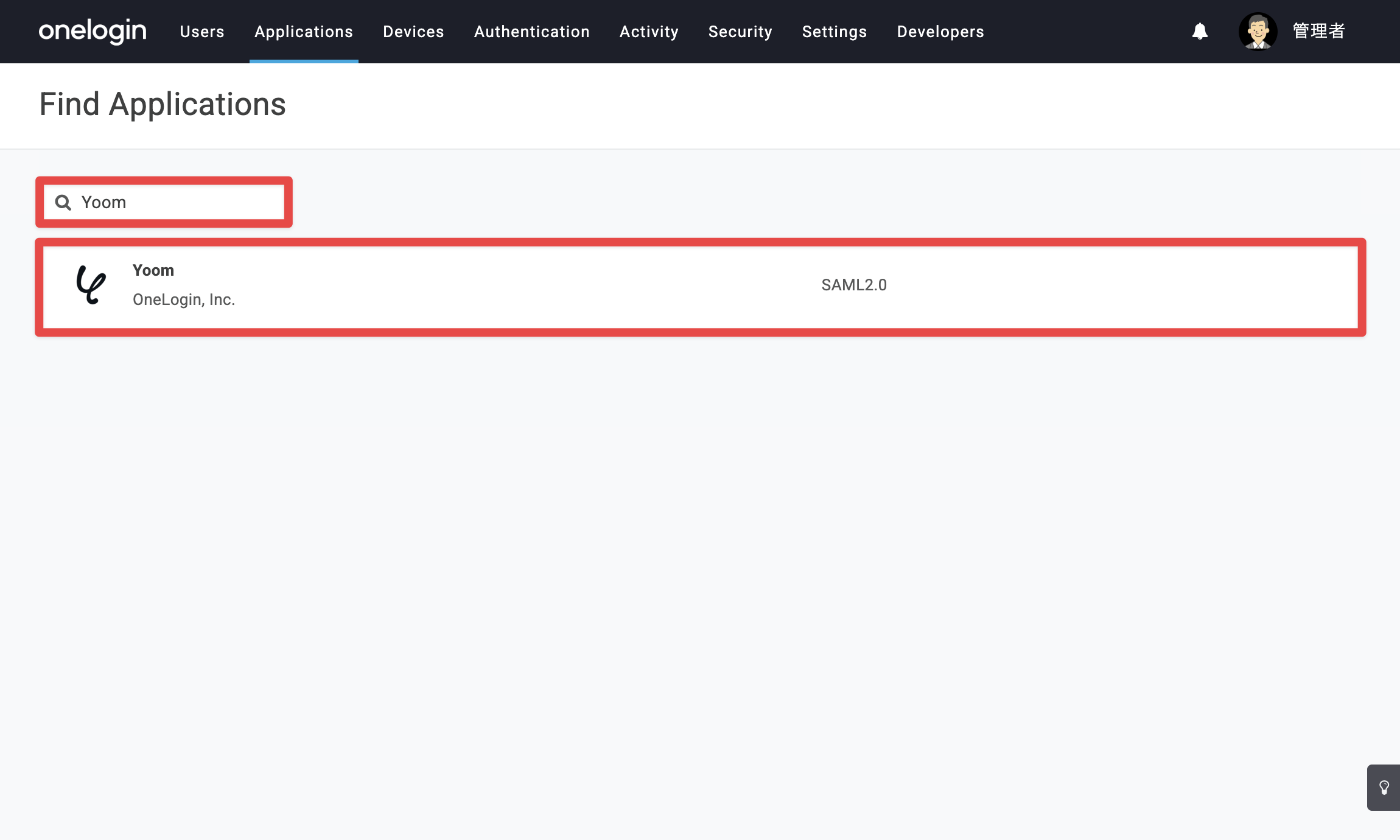Click the Yoom app logo icon
The width and height of the screenshot is (1400, 840).
pos(91,284)
